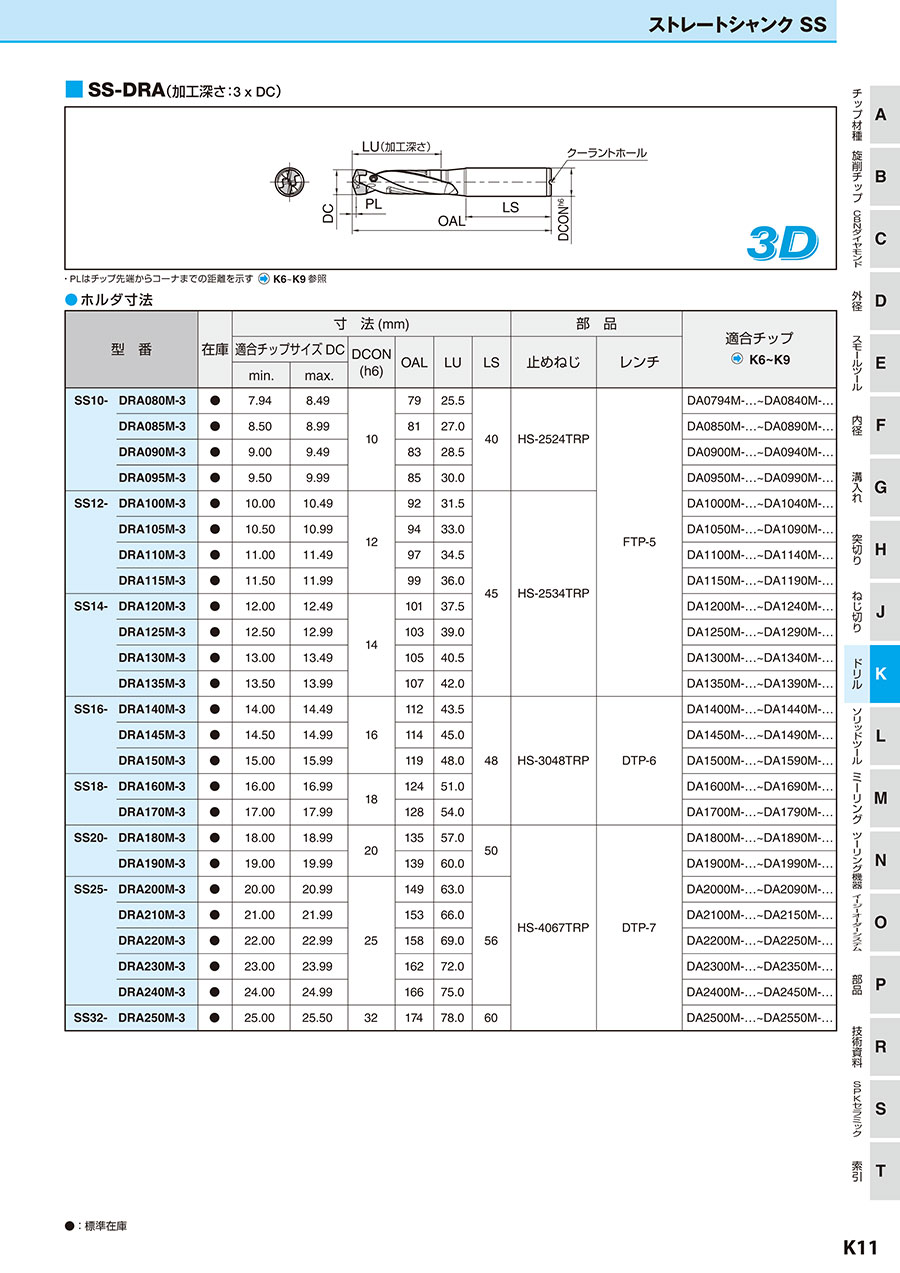Viewport: 900px width, 1273px height.
Task: Click the DA1000M-...~DA1040M-... insert range
Action: point(759,504)
